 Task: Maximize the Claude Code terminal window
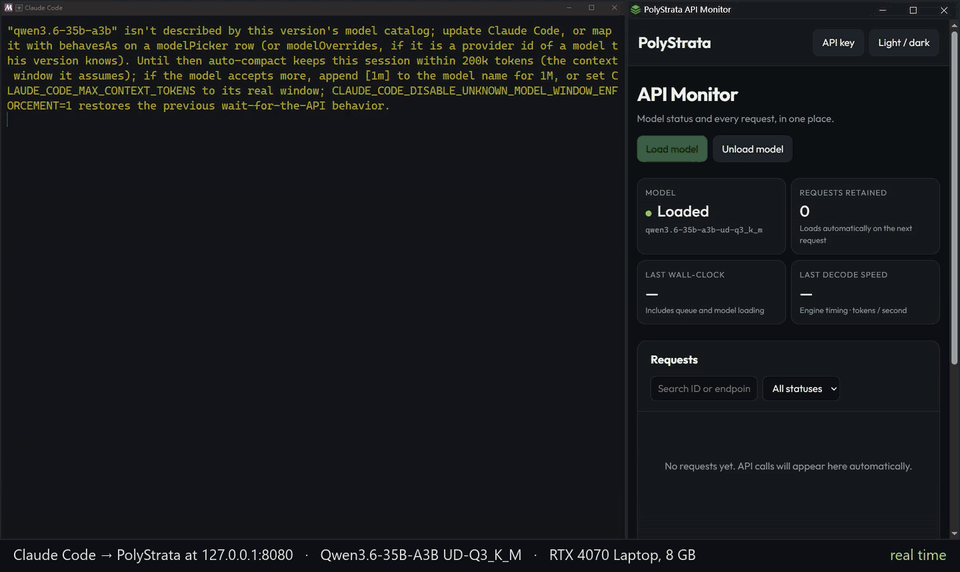591,7
